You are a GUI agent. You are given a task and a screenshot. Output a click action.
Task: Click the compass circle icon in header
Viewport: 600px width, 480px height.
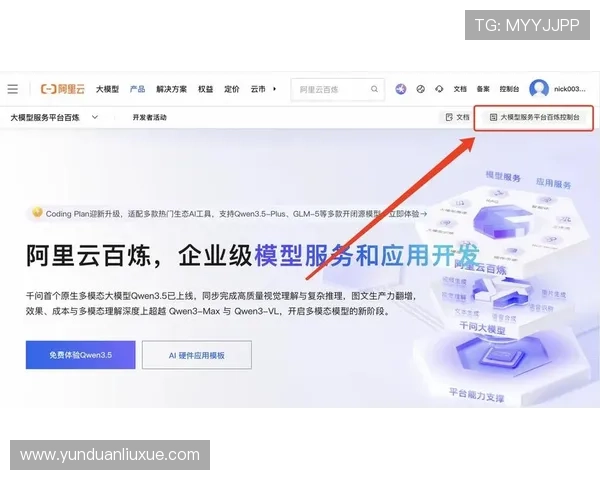point(421,89)
